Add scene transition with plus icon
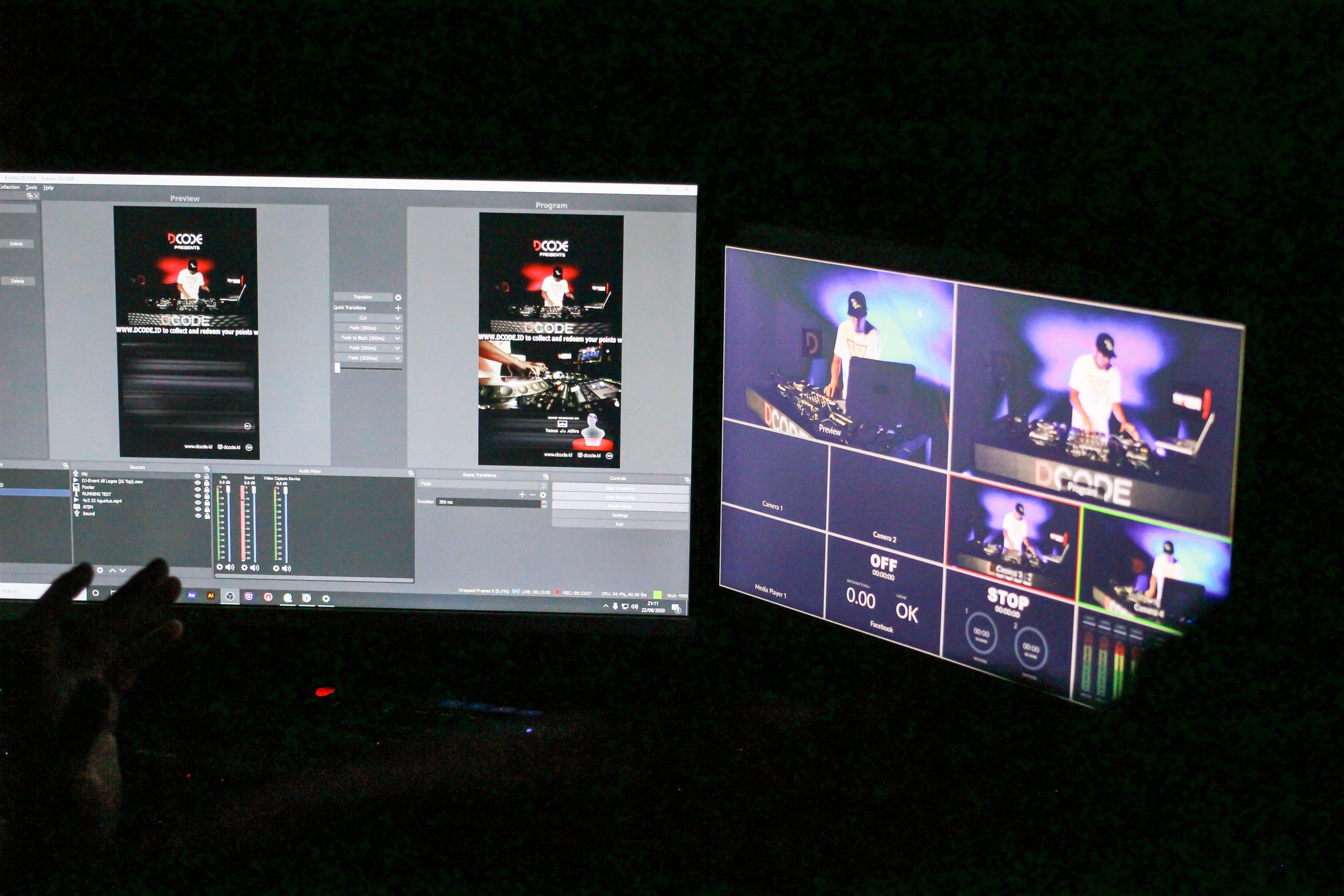 [522, 494]
